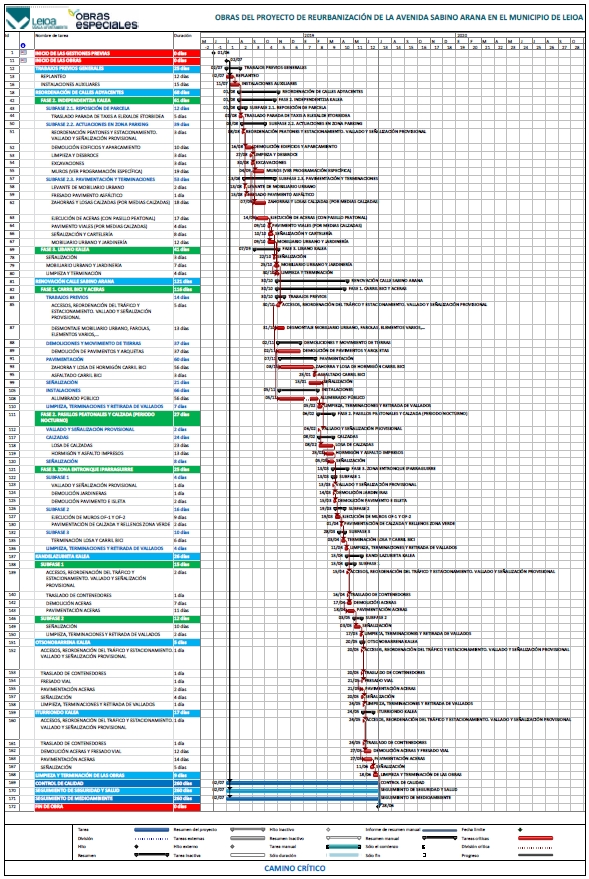Click the 2019 year label in timeline header
Image resolution: width=589 pixels, height=879 pixels.
coord(309,35)
